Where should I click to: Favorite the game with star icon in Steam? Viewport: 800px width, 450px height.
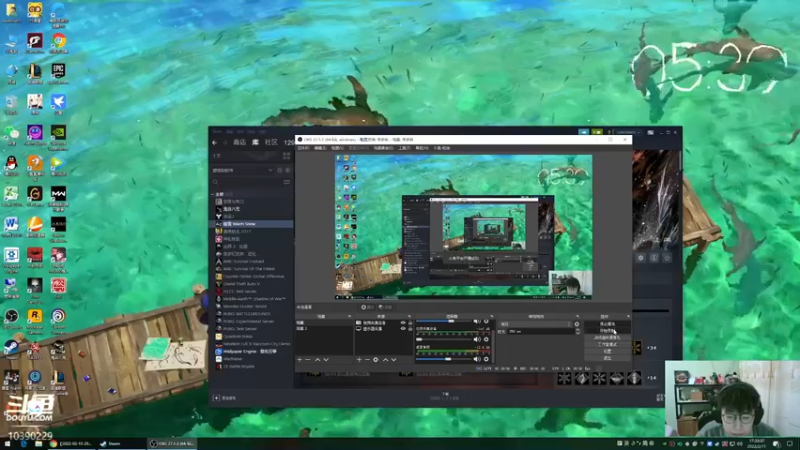click(667, 258)
